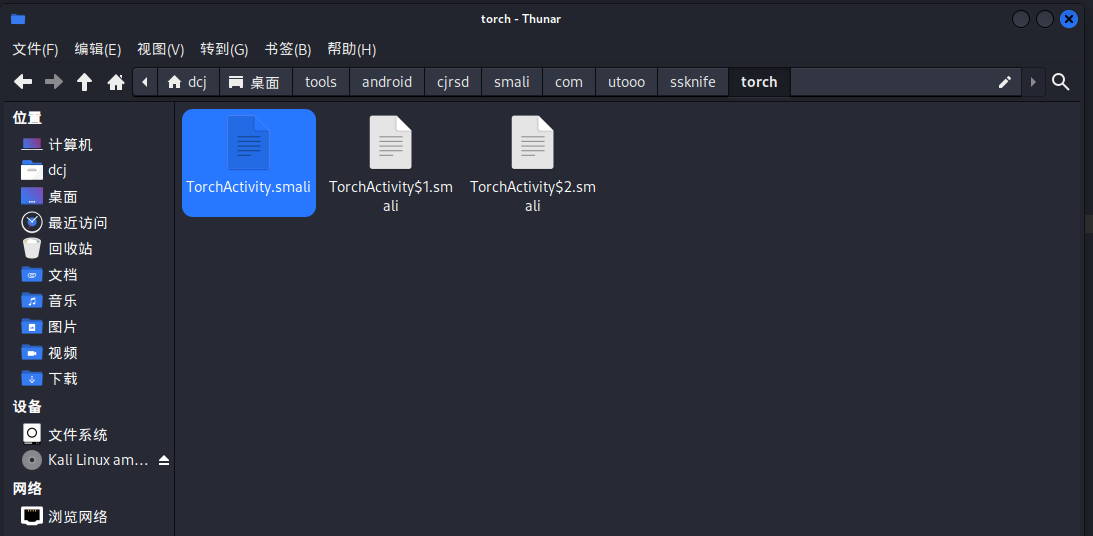Viewport: 1093px width, 536px height.
Task: Click the Thunar folder icon in title bar
Action: (x=18, y=19)
